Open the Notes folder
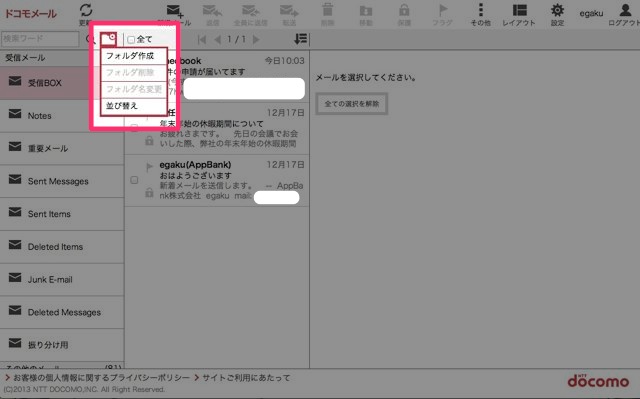This screenshot has height=399, width=640. 62,115
